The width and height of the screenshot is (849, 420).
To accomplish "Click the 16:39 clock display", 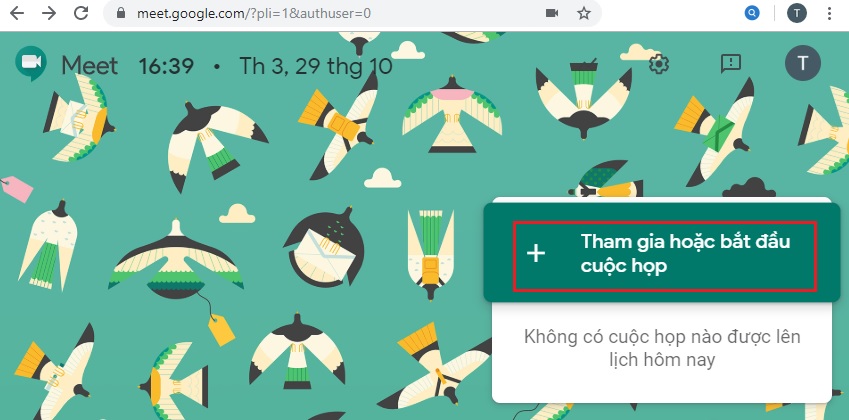I will (166, 66).
